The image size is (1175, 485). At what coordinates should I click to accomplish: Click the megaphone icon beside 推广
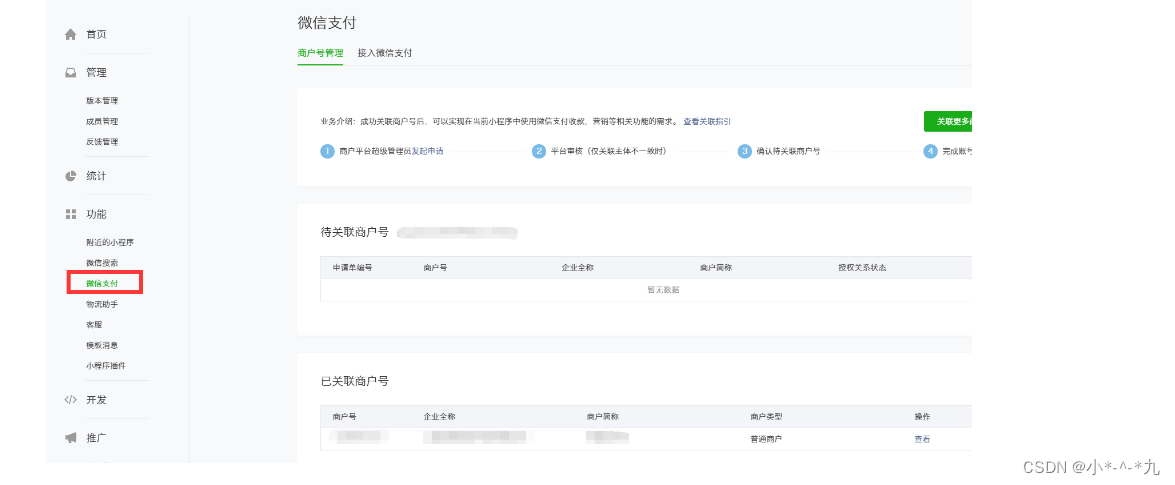tap(70, 438)
